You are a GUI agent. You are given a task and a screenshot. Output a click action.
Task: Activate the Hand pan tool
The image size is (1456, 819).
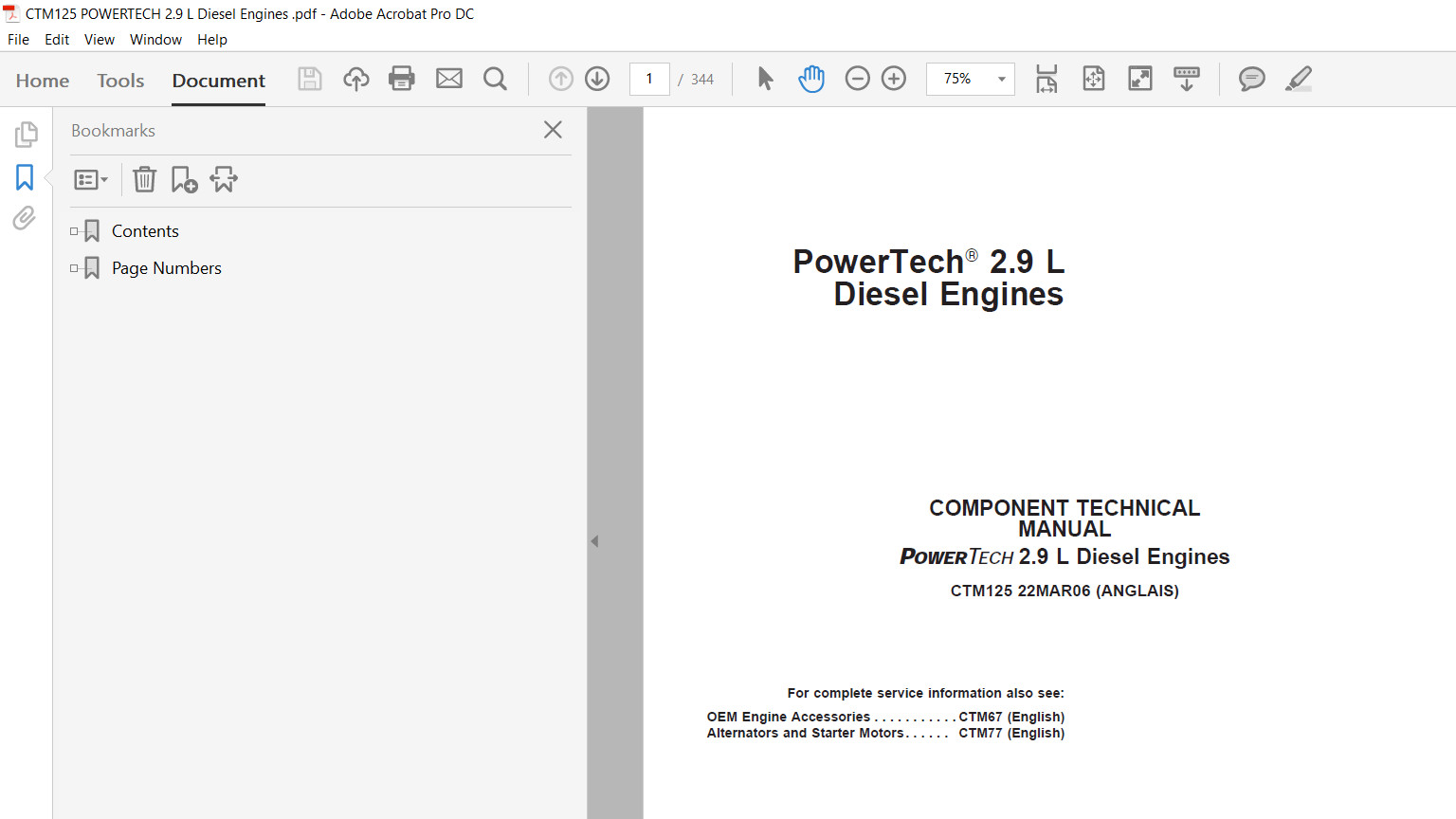[811, 79]
